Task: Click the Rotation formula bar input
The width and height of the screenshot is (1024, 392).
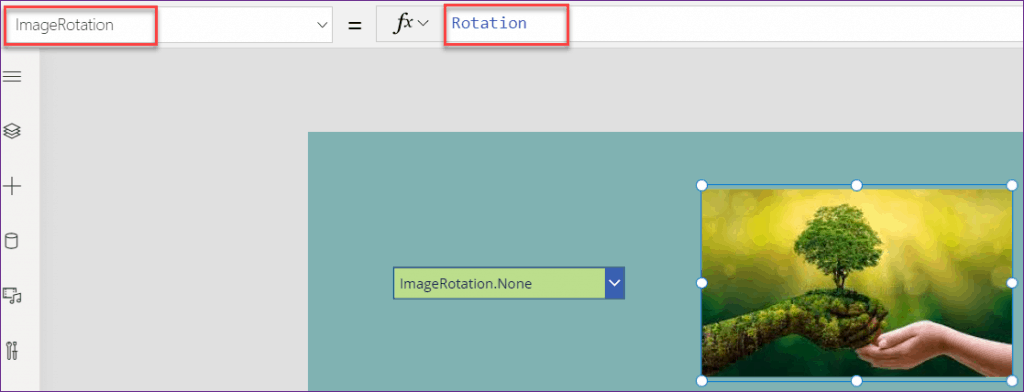Action: [734, 25]
